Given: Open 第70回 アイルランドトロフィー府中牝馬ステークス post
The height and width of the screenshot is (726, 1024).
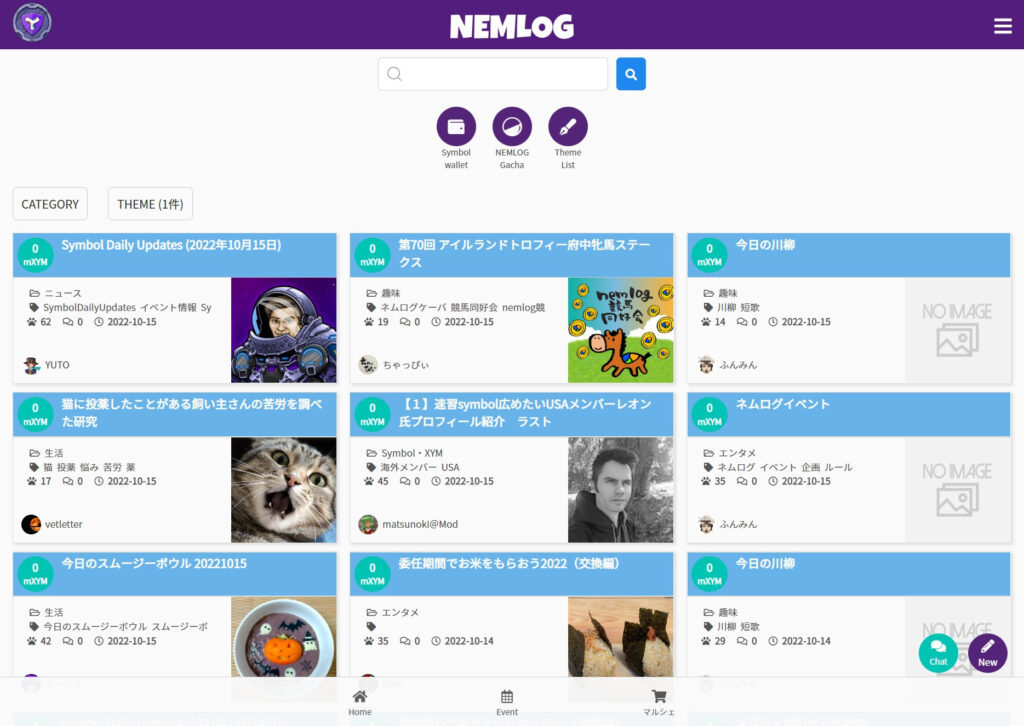Looking at the screenshot, I should [524, 253].
